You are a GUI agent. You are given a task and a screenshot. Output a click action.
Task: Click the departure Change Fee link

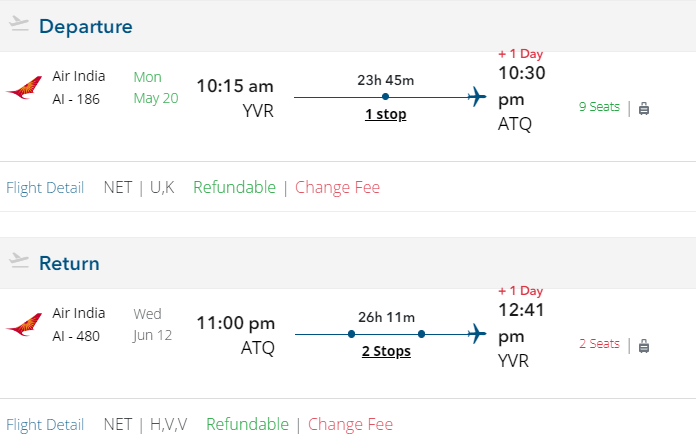[337, 187]
